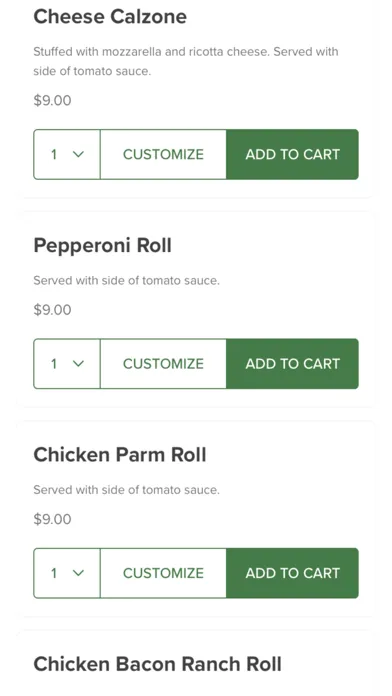Select the Cheese Calzone title
The image size is (392, 696).
point(110,17)
